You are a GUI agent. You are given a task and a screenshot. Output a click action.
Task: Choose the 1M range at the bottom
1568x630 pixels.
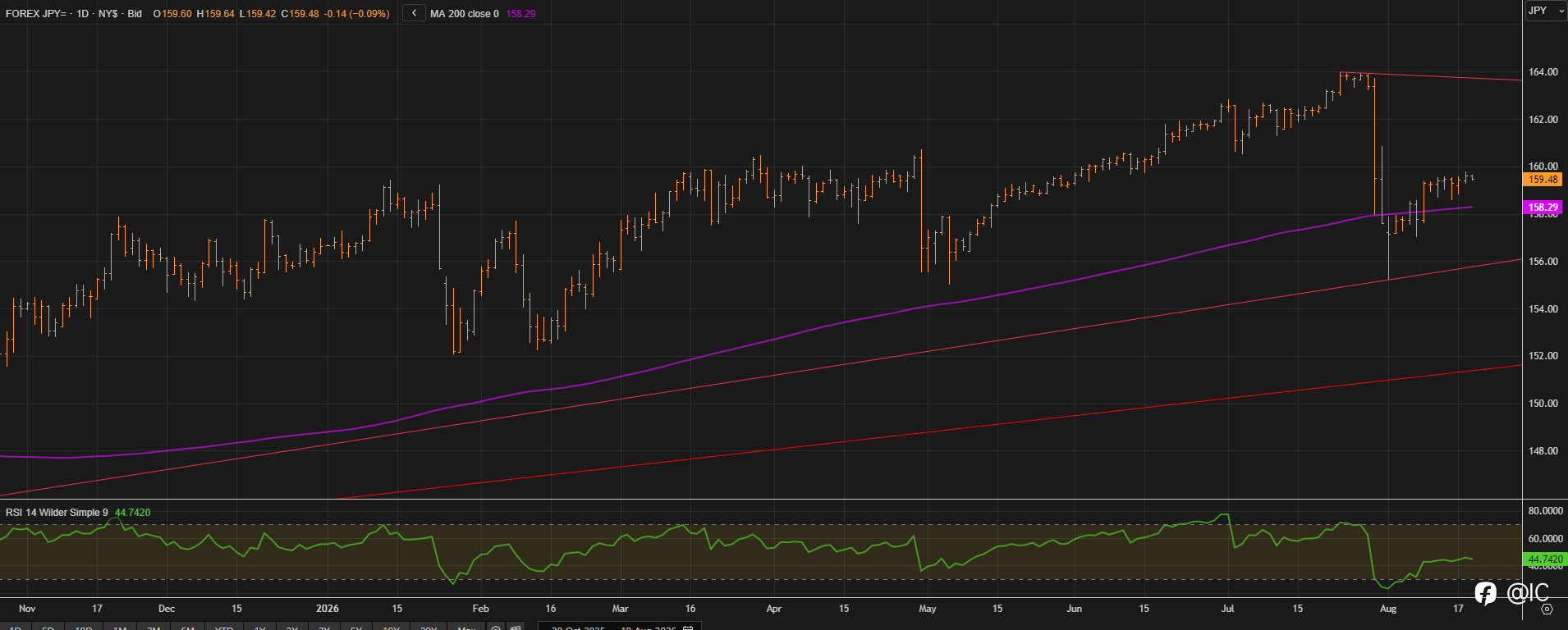pyautogui.click(x=120, y=628)
